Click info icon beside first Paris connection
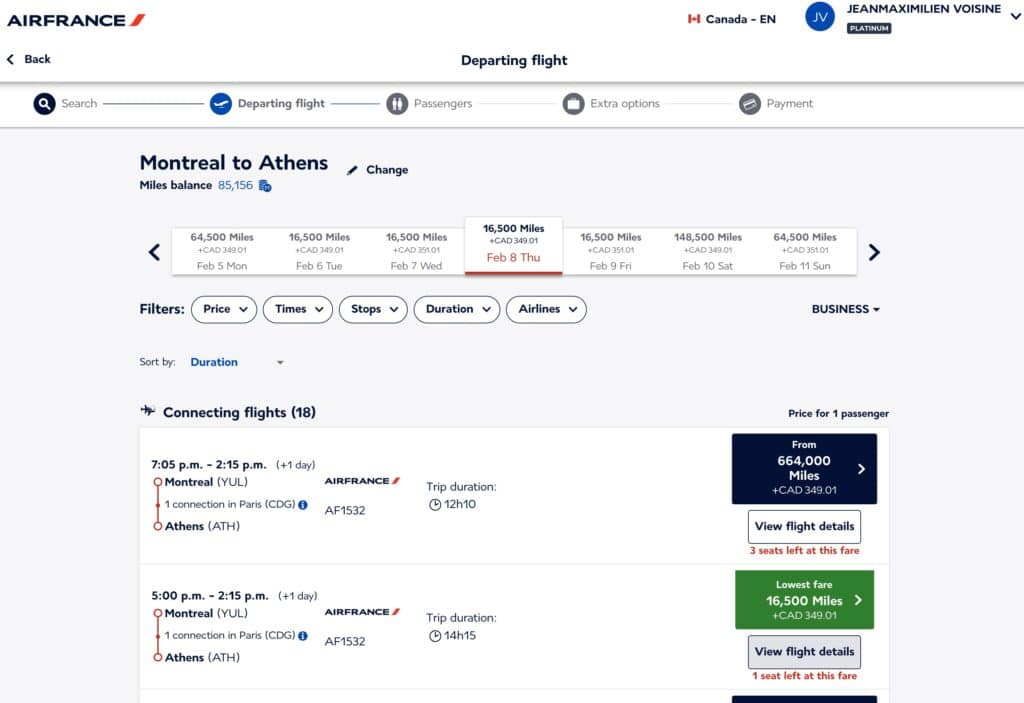This screenshot has width=1024, height=703. click(303, 505)
